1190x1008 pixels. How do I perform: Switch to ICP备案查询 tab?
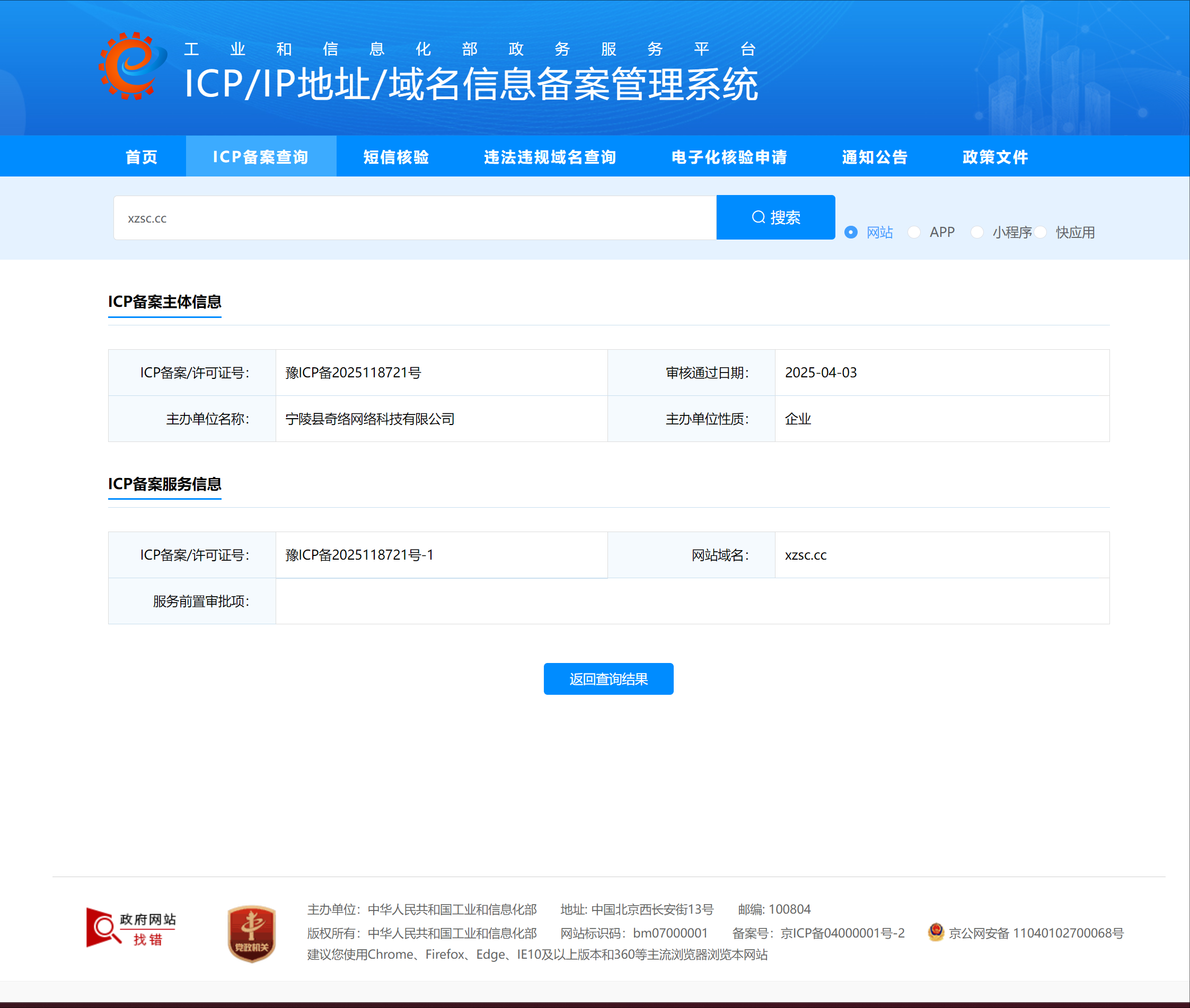(261, 156)
